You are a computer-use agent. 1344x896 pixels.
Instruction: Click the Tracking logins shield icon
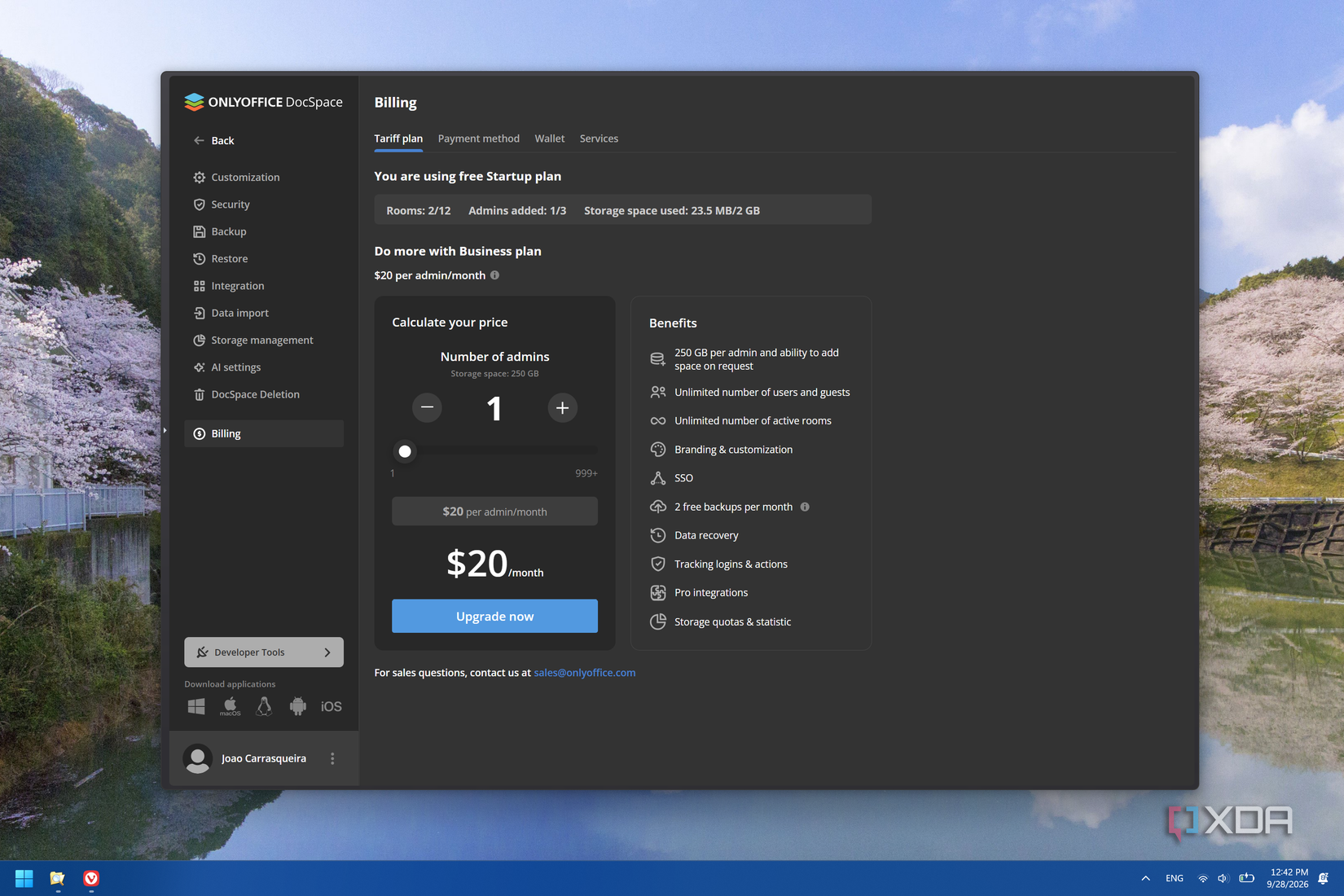[658, 564]
